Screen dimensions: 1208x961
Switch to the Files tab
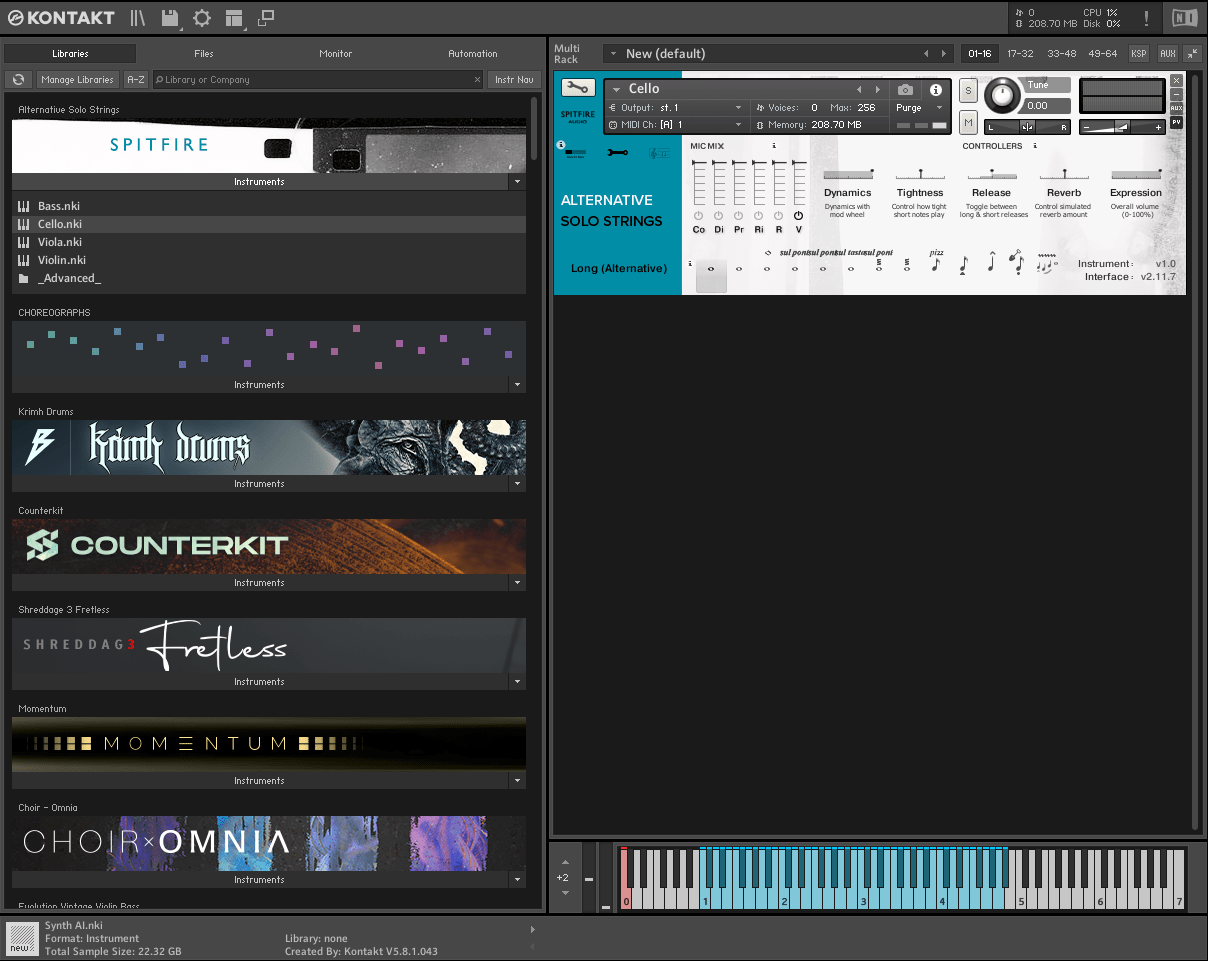click(x=203, y=54)
